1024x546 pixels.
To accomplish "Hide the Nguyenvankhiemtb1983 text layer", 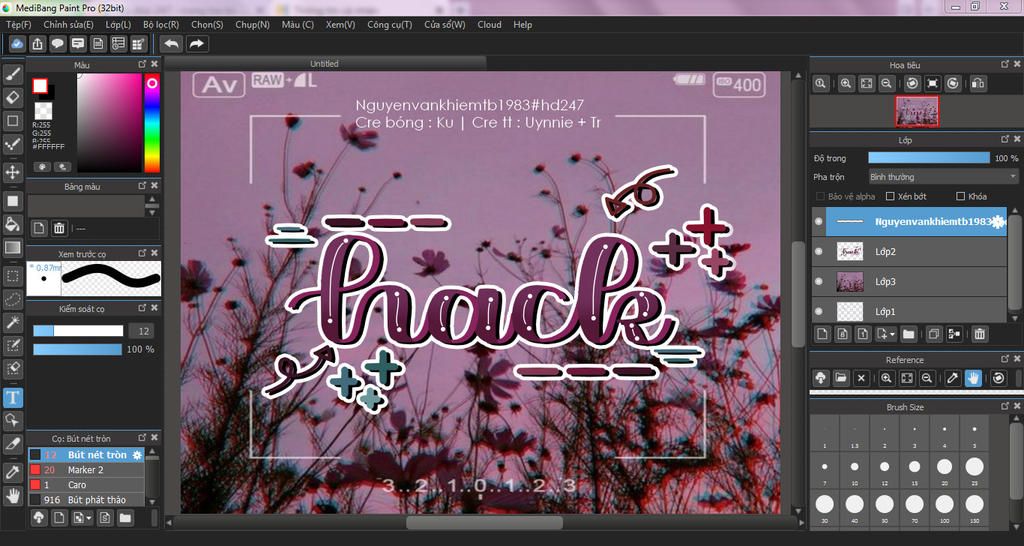I will tap(818, 221).
